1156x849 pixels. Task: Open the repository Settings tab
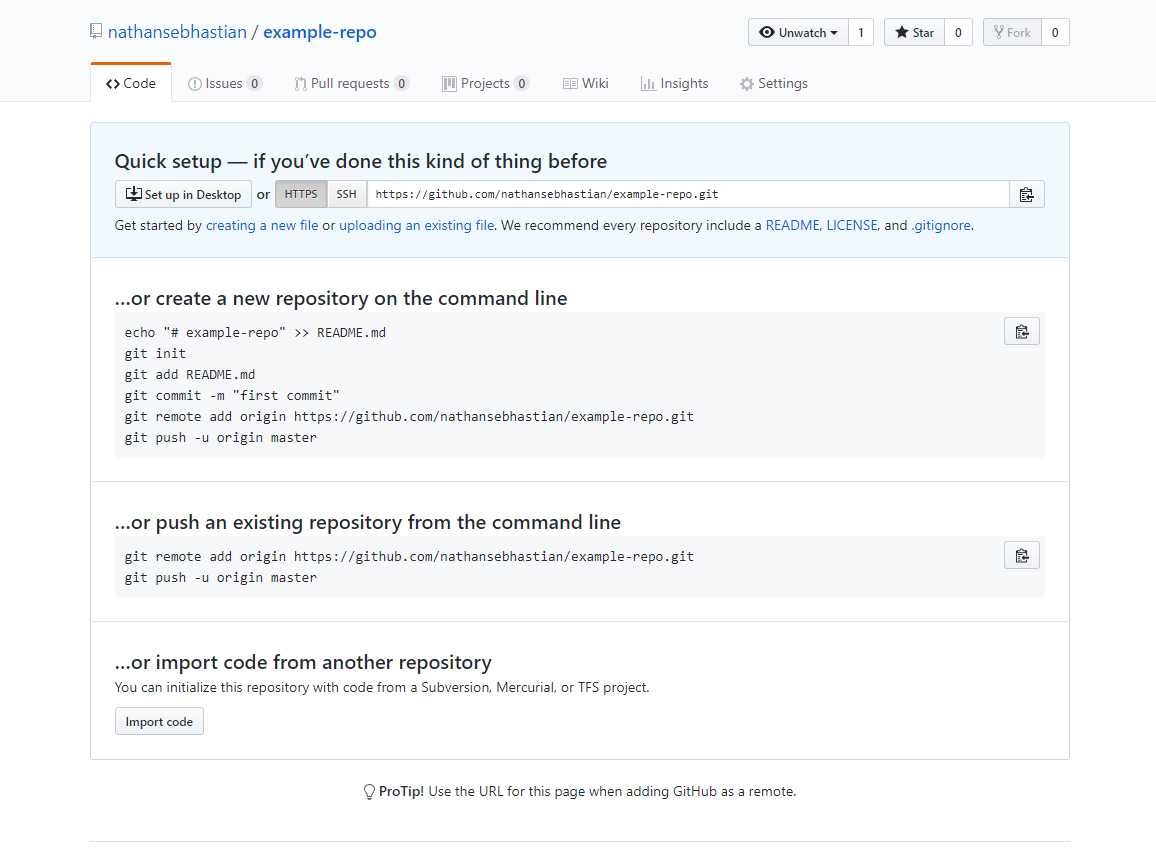(x=774, y=83)
